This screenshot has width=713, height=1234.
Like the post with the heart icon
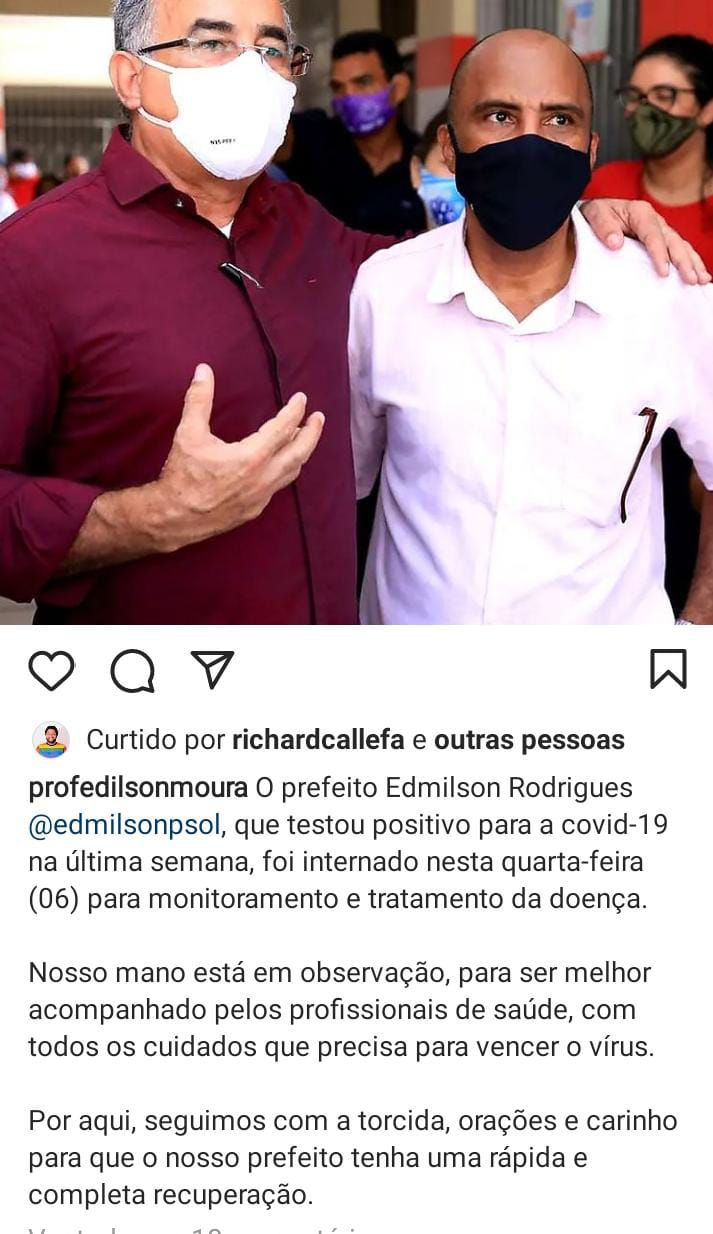(x=51, y=670)
